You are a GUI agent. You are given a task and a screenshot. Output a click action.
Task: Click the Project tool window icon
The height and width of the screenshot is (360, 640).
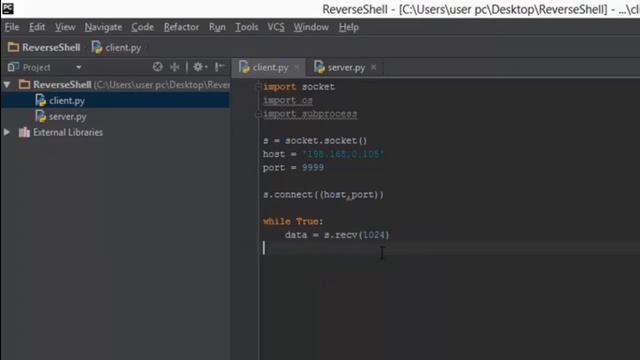click(13, 67)
